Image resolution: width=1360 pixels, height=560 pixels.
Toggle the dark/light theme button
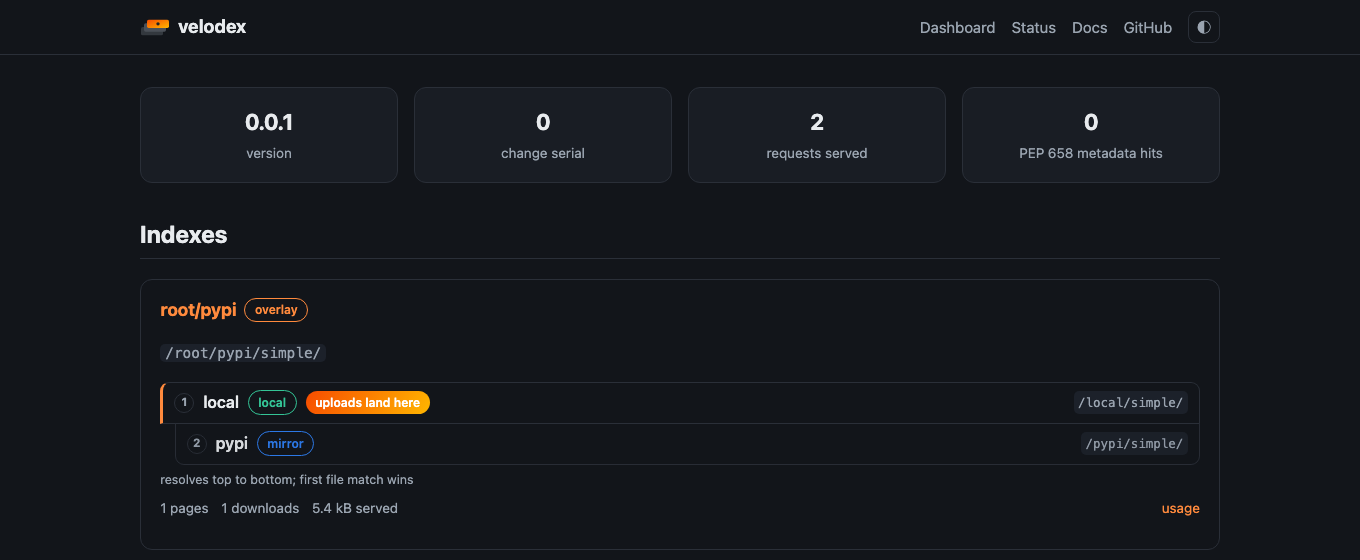[1204, 27]
